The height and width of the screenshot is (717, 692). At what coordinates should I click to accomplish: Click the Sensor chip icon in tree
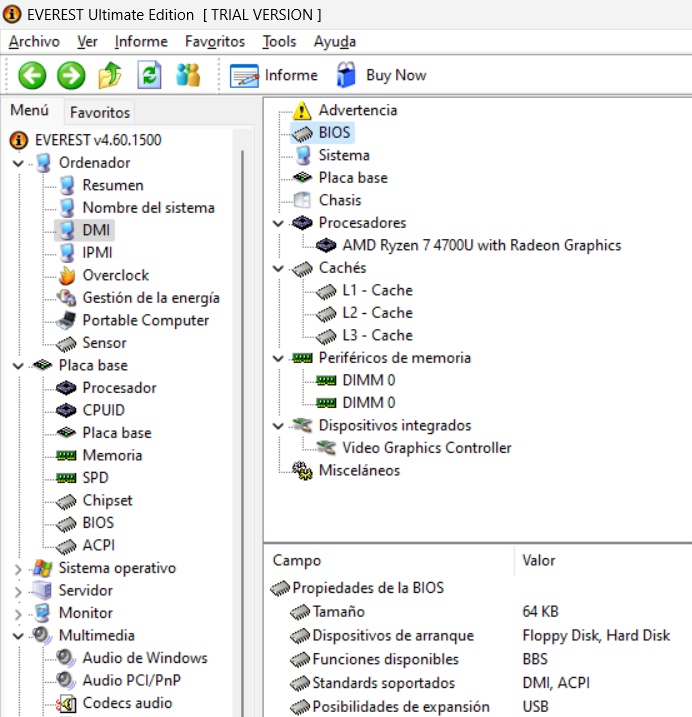67,343
